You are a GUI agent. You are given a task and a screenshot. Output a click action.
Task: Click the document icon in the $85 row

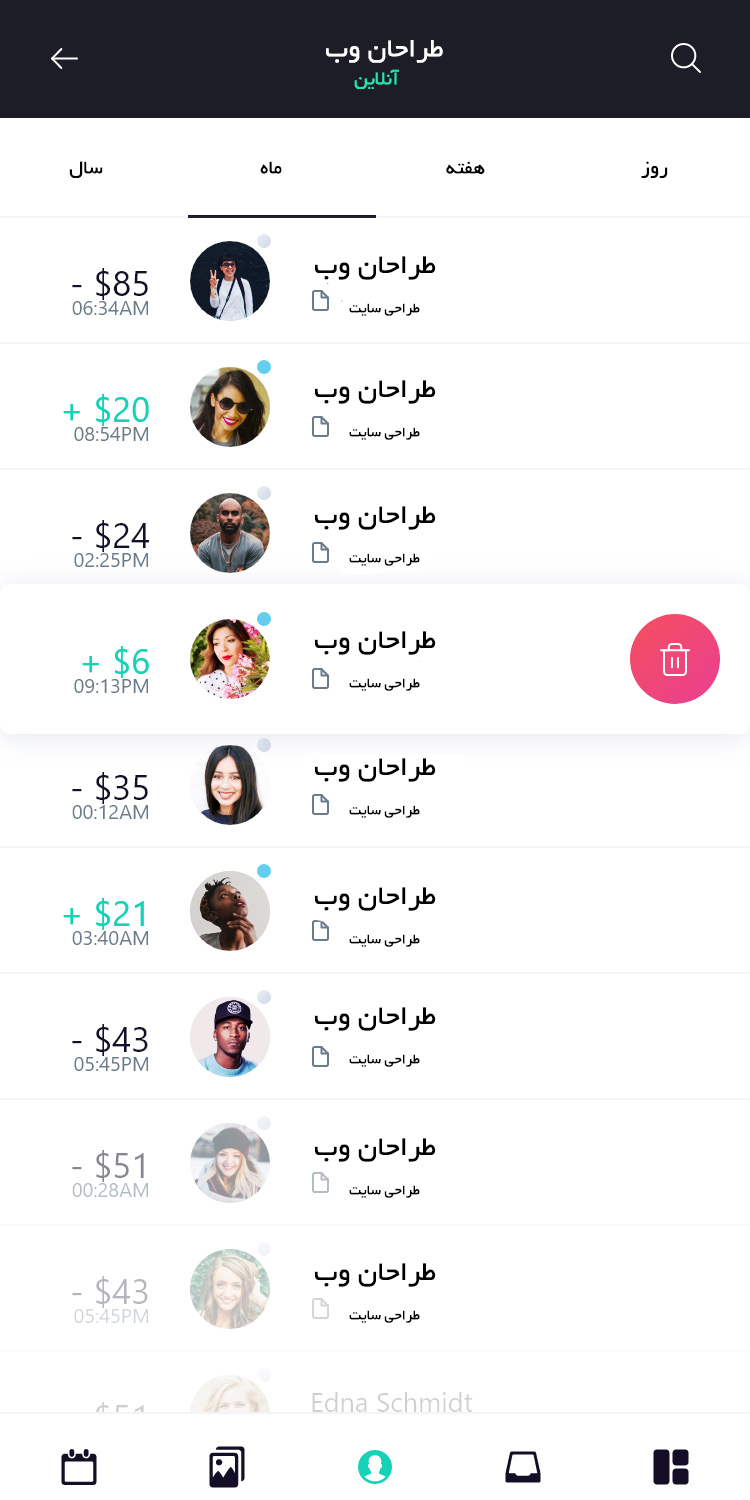pos(321,301)
